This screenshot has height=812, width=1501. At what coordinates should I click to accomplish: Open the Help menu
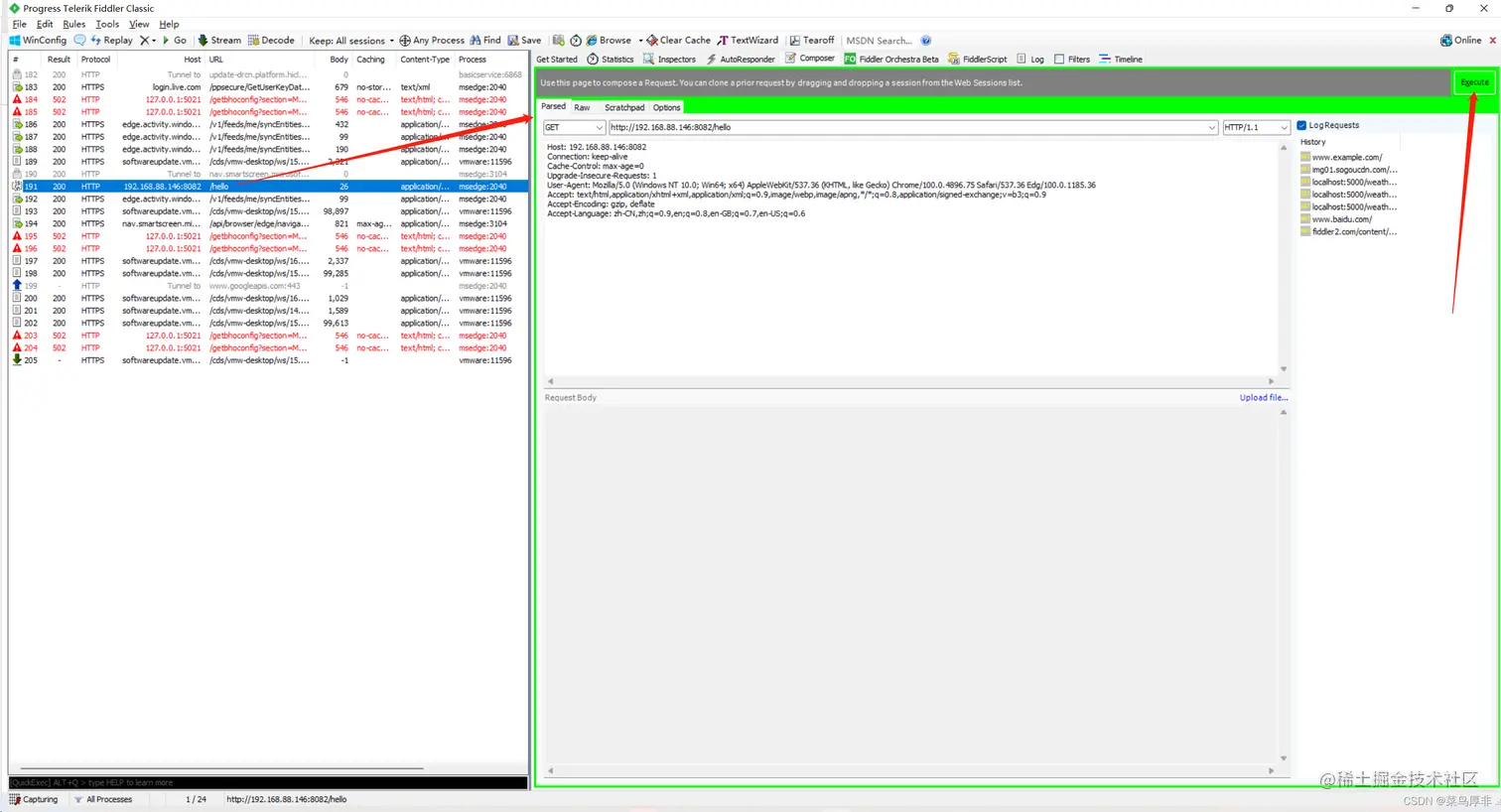tap(169, 24)
